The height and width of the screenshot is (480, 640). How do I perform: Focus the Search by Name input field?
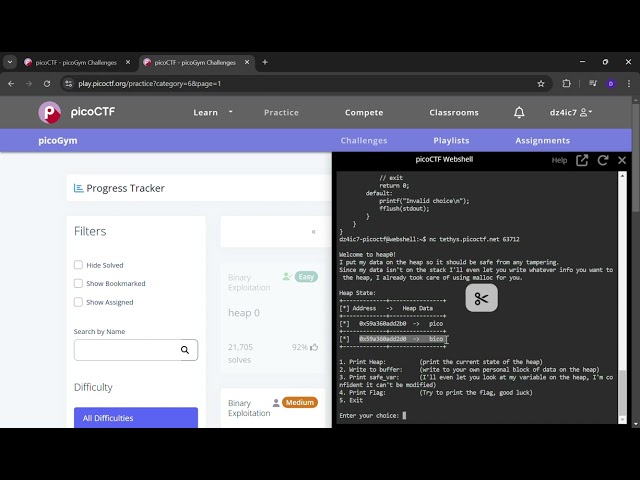pyautogui.click(x=136, y=350)
